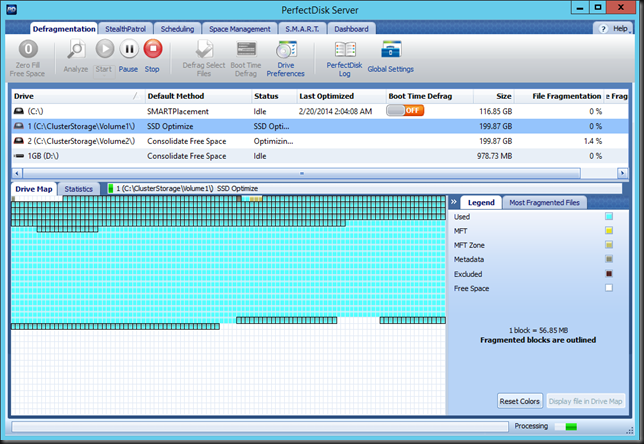Viewport: 644px width, 444px height.
Task: Click the Zero Fill Free Space icon
Action: 28,49
